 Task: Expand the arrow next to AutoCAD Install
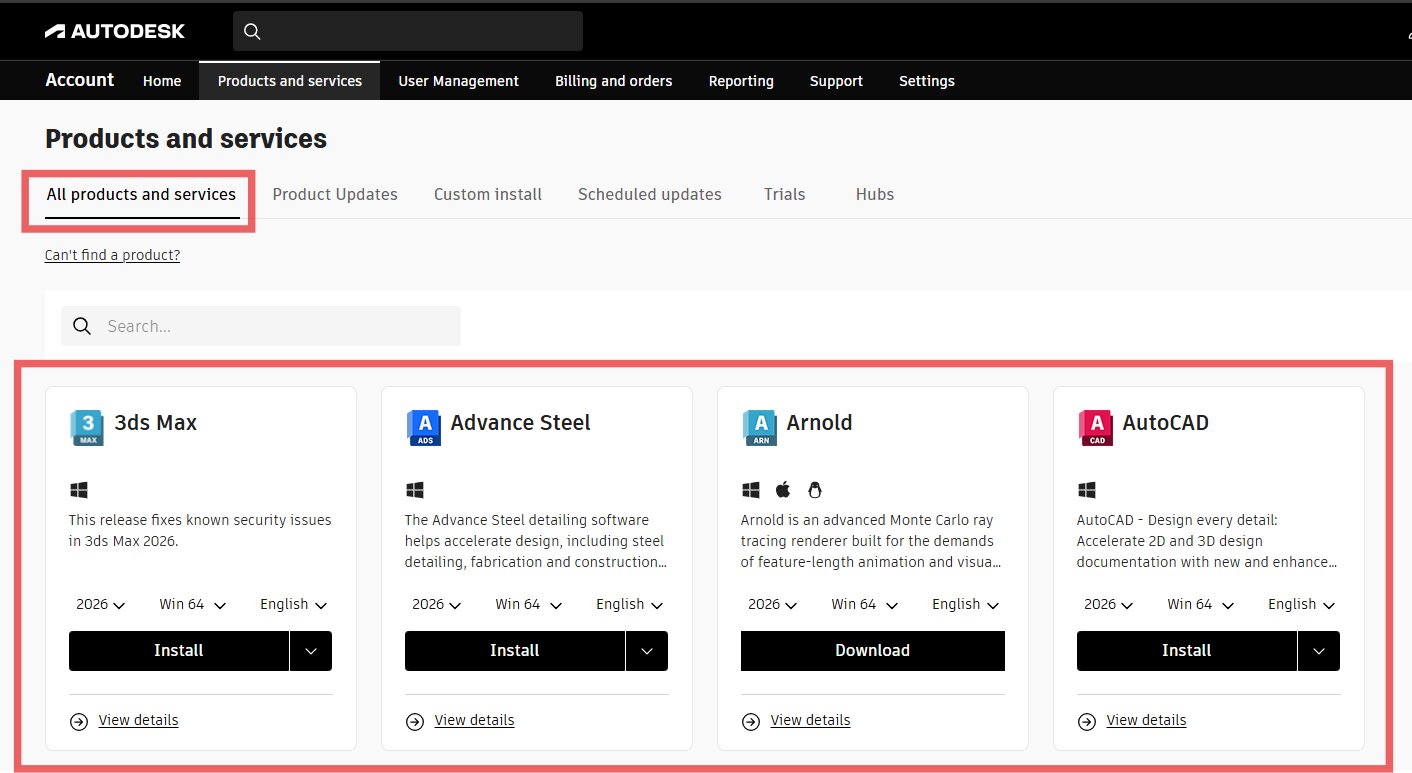click(x=1319, y=651)
